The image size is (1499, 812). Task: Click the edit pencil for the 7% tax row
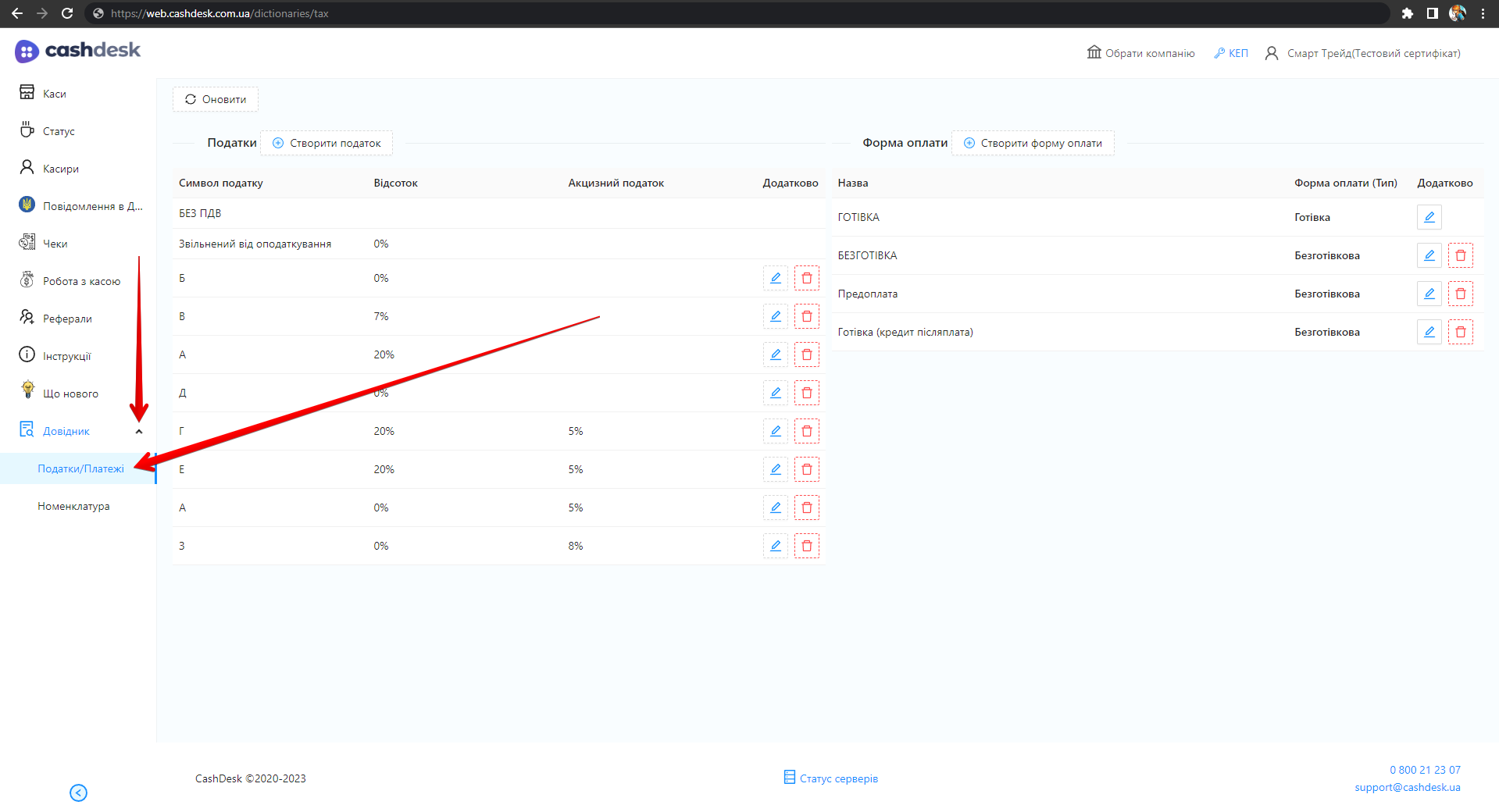[x=775, y=316]
